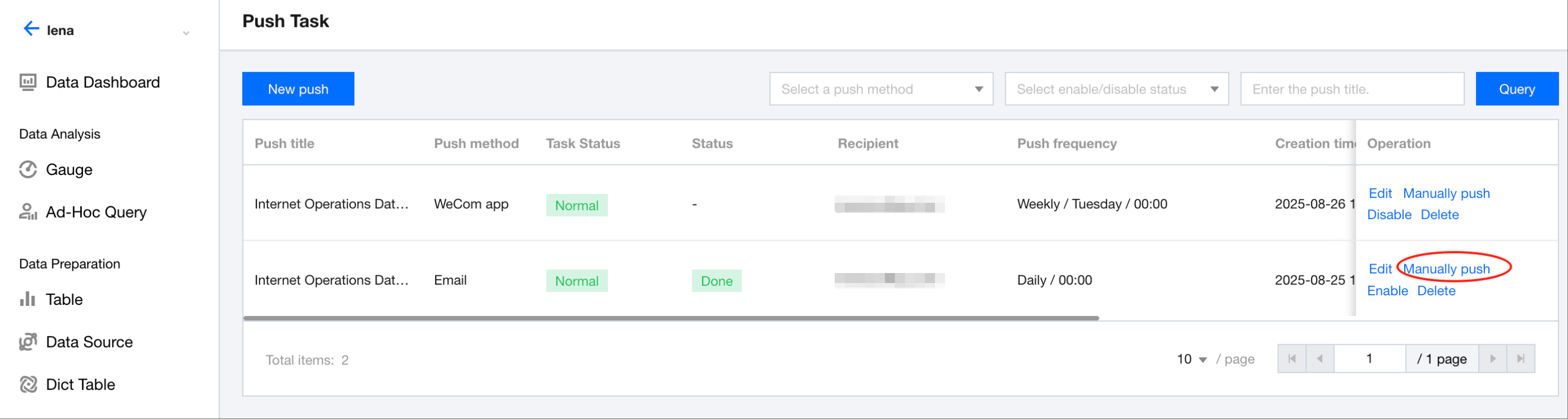The width and height of the screenshot is (1568, 419).
Task: Click the last page arrow icon
Action: pos(1521,359)
